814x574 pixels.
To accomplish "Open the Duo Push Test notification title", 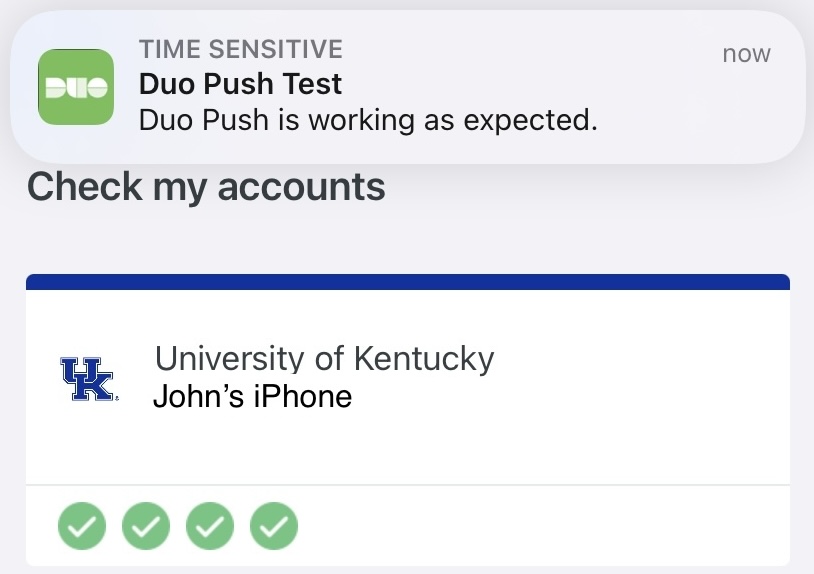I will tap(240, 84).
